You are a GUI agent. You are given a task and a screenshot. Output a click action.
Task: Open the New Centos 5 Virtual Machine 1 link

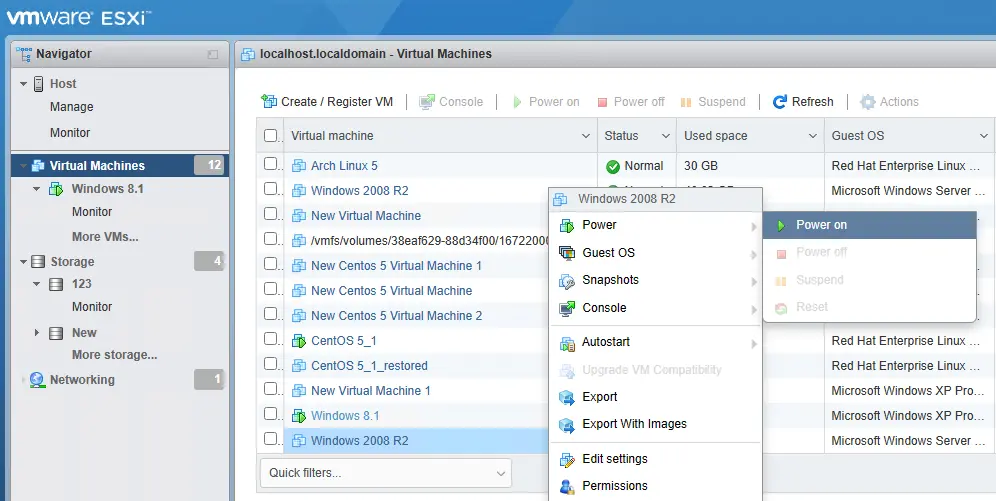pos(396,266)
